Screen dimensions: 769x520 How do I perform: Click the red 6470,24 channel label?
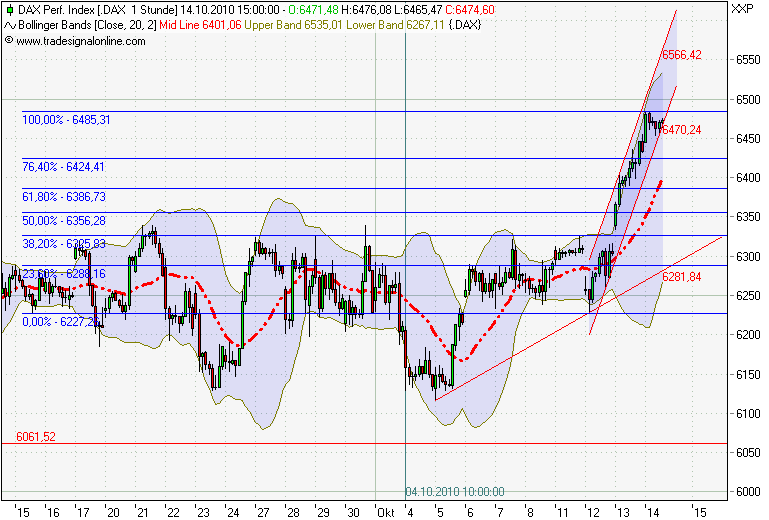tap(681, 130)
